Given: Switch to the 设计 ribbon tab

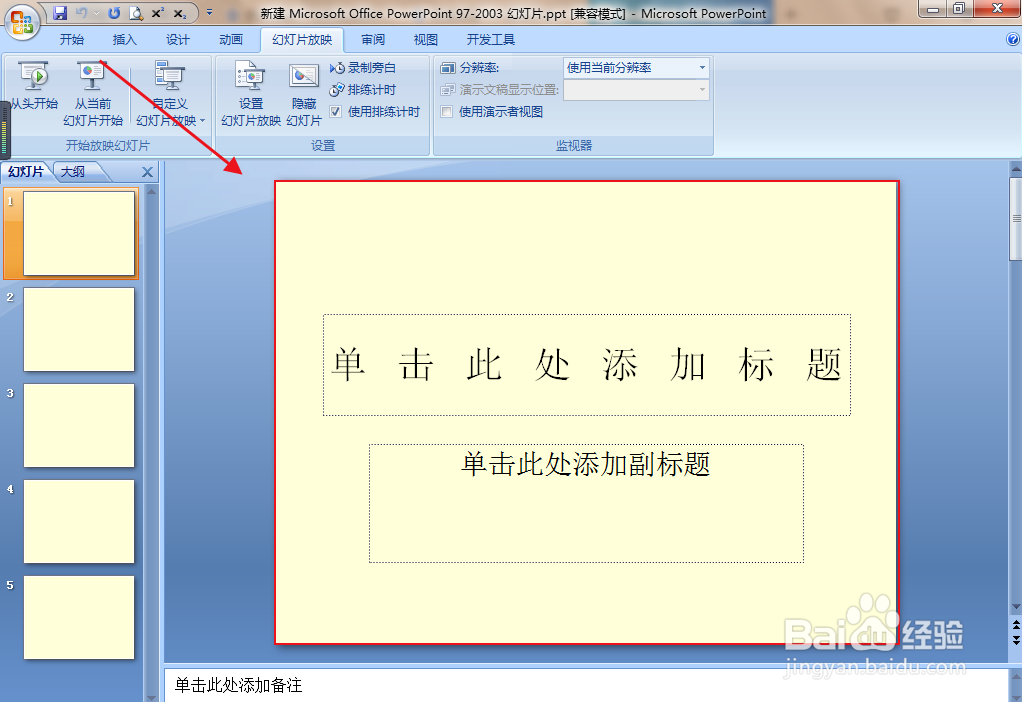Looking at the screenshot, I should click(x=177, y=40).
